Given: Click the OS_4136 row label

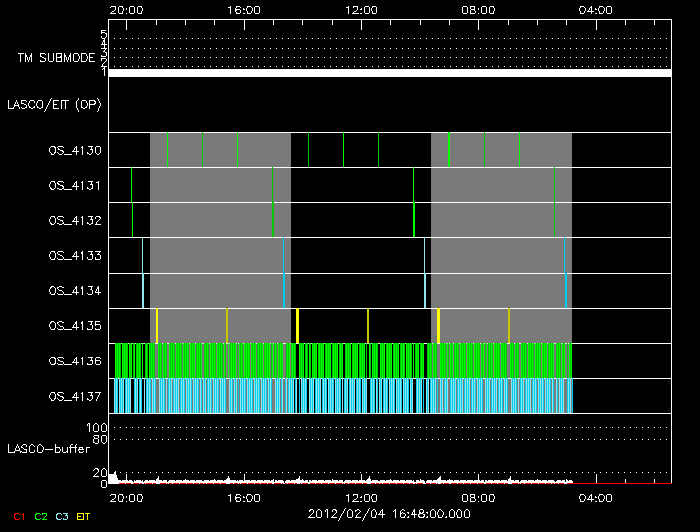Looking at the screenshot, I should (x=75, y=361).
